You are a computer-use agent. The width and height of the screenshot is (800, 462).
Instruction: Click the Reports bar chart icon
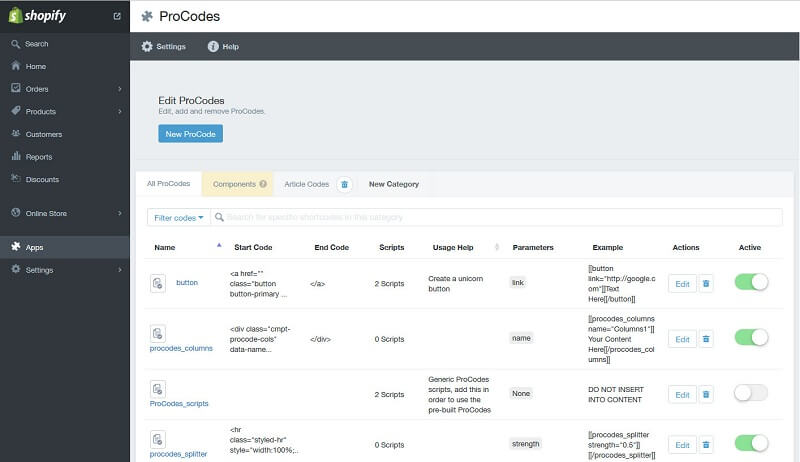(x=16, y=156)
